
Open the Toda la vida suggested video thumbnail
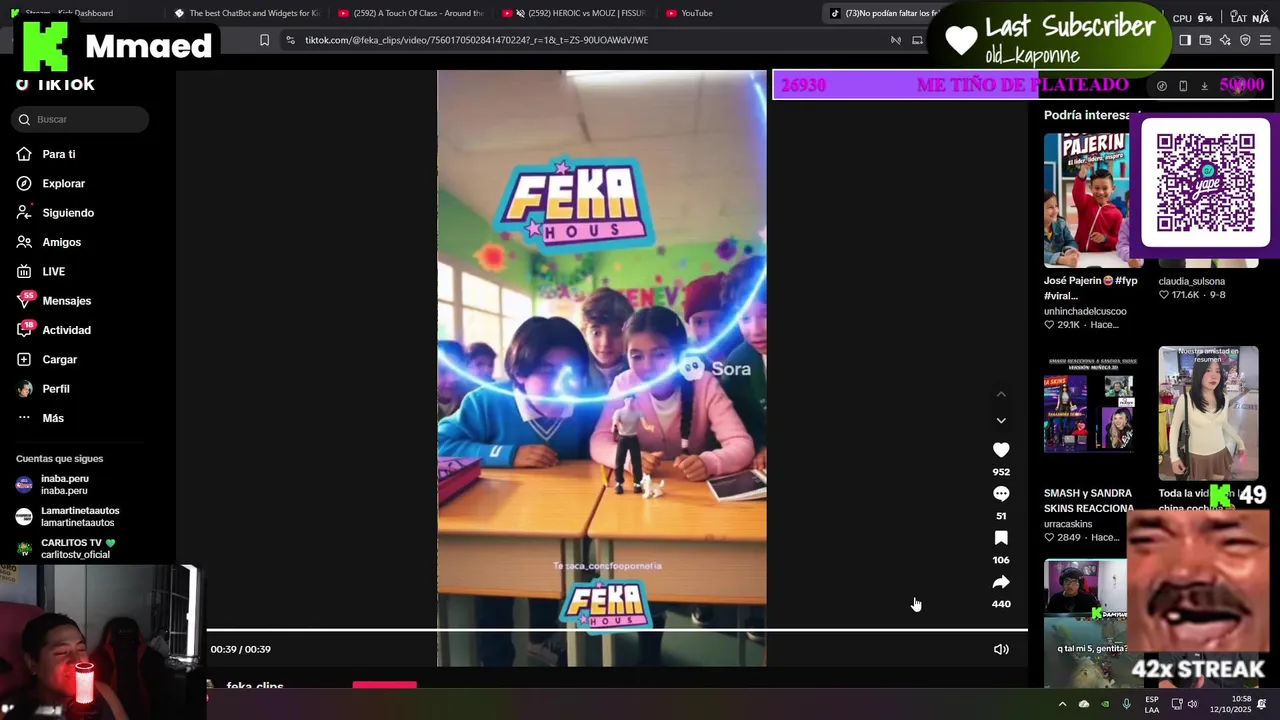tap(1208, 413)
